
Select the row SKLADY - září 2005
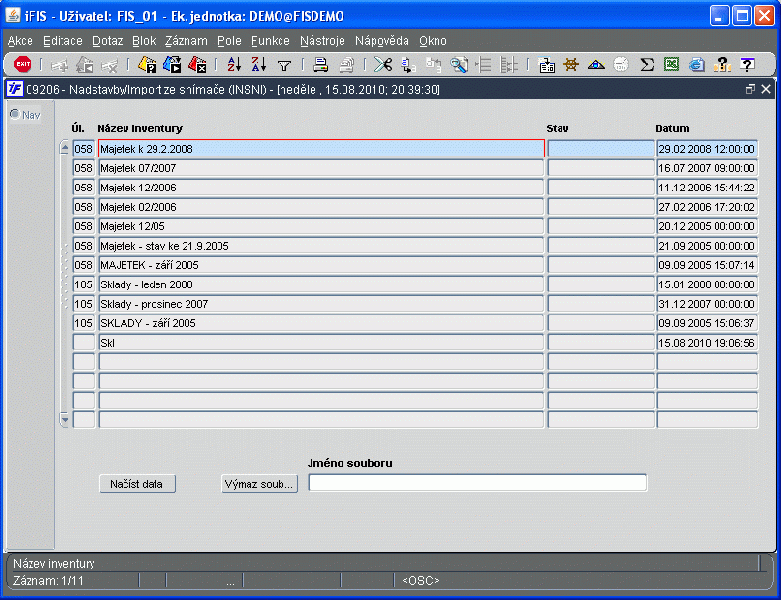(321, 324)
